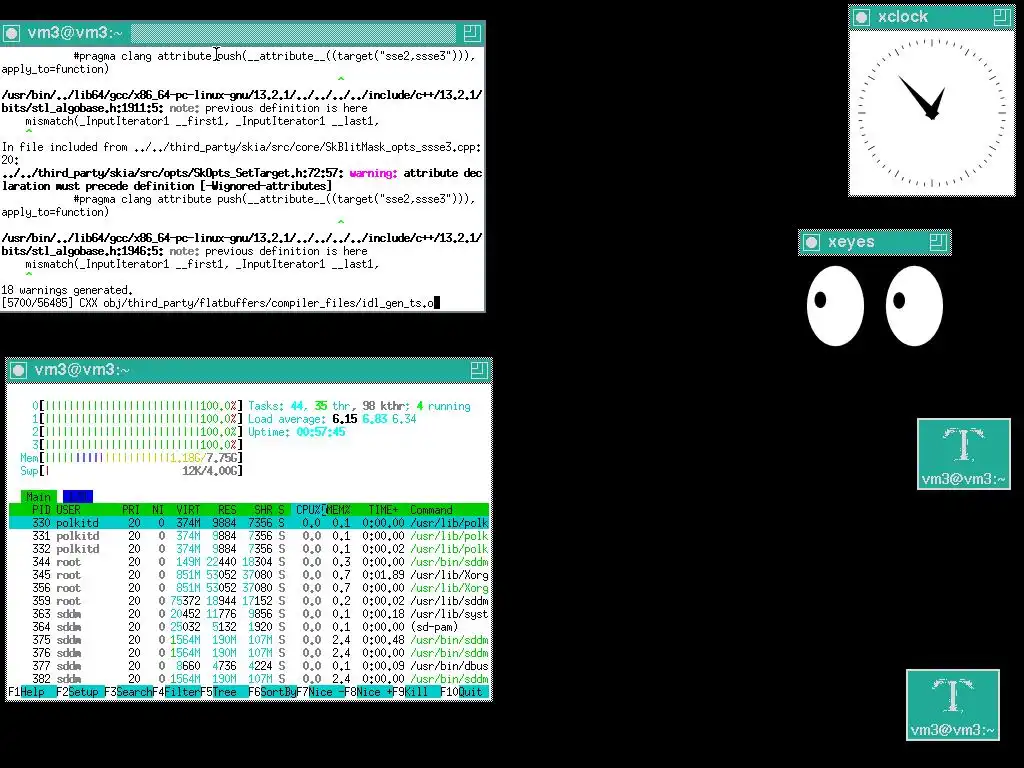This screenshot has width=1024, height=768.
Task: Sort by the PID column header
Action: coord(40,510)
